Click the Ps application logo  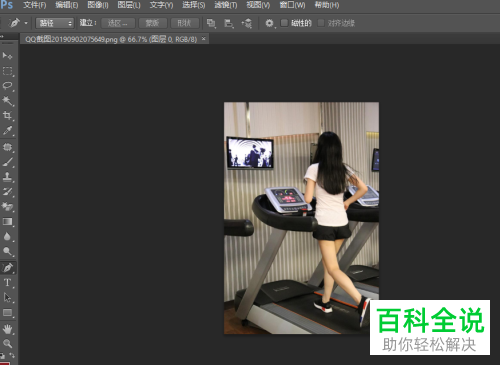(x=7, y=5)
